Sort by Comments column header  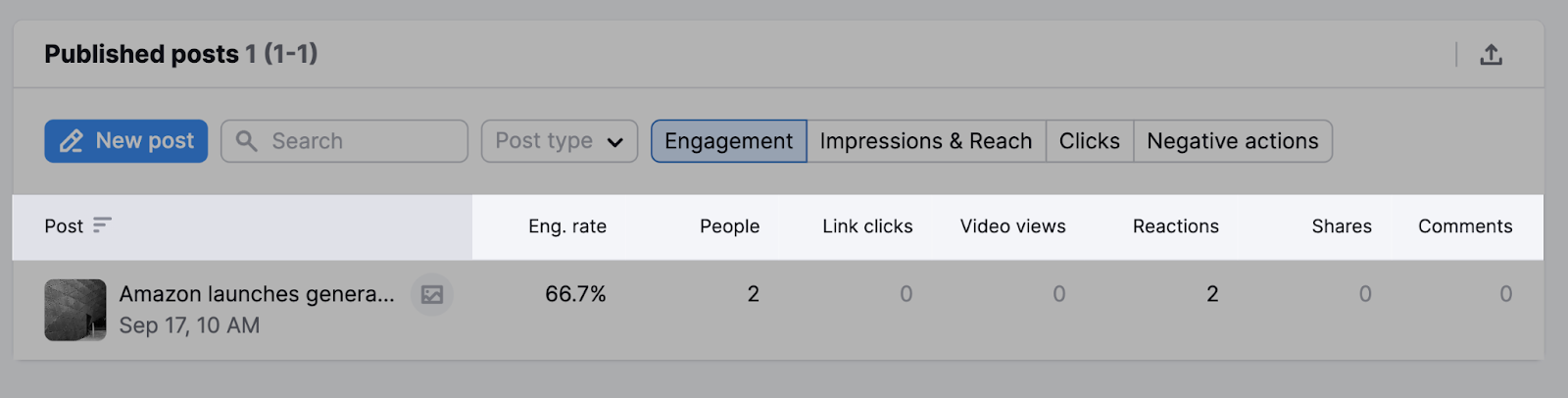1464,226
